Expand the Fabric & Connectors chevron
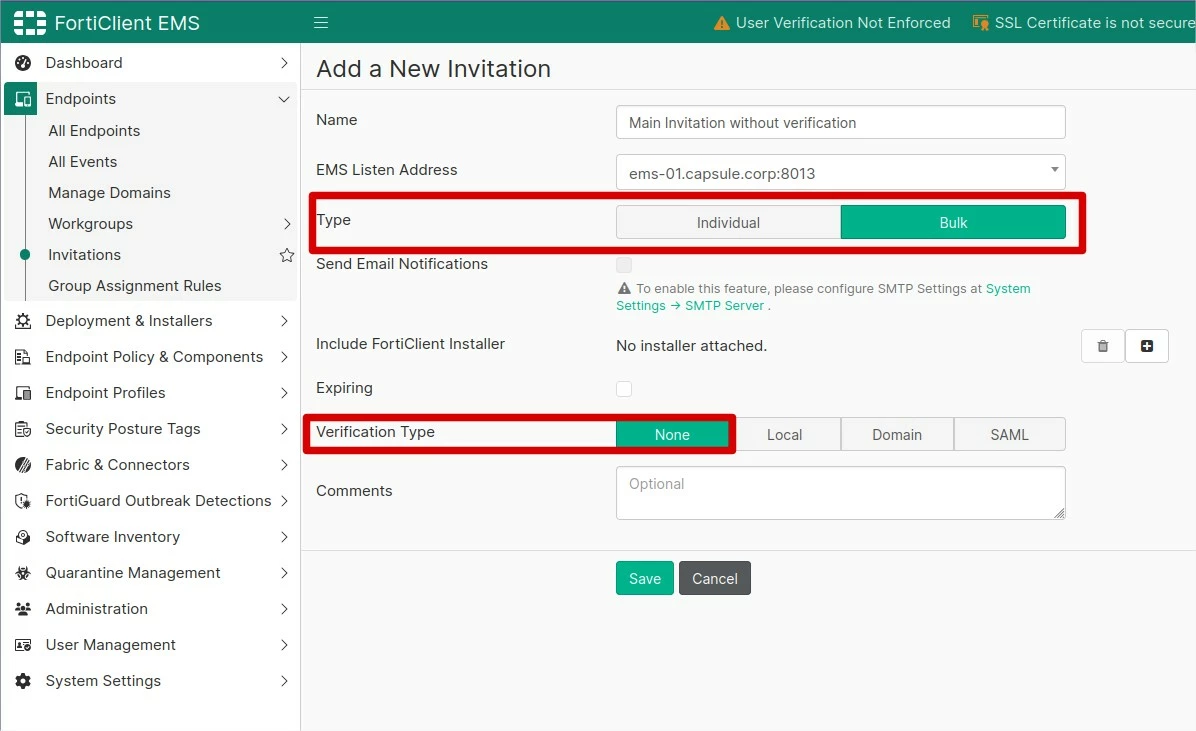The width and height of the screenshot is (1196, 731). (284, 465)
